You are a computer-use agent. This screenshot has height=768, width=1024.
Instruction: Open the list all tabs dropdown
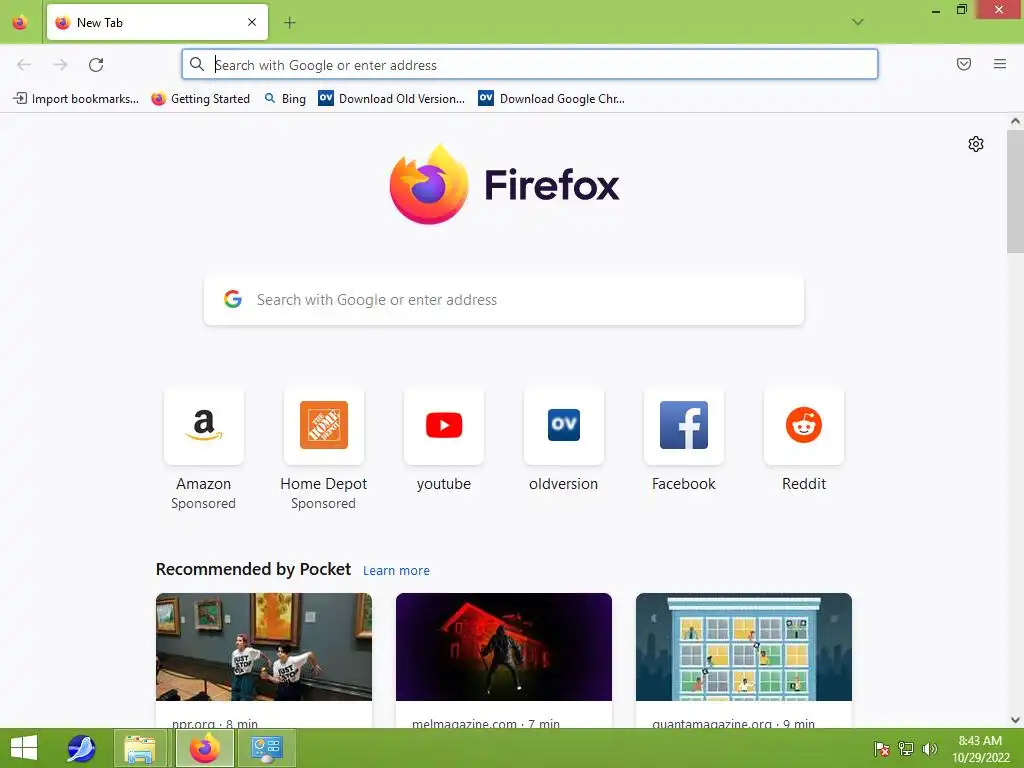click(857, 22)
